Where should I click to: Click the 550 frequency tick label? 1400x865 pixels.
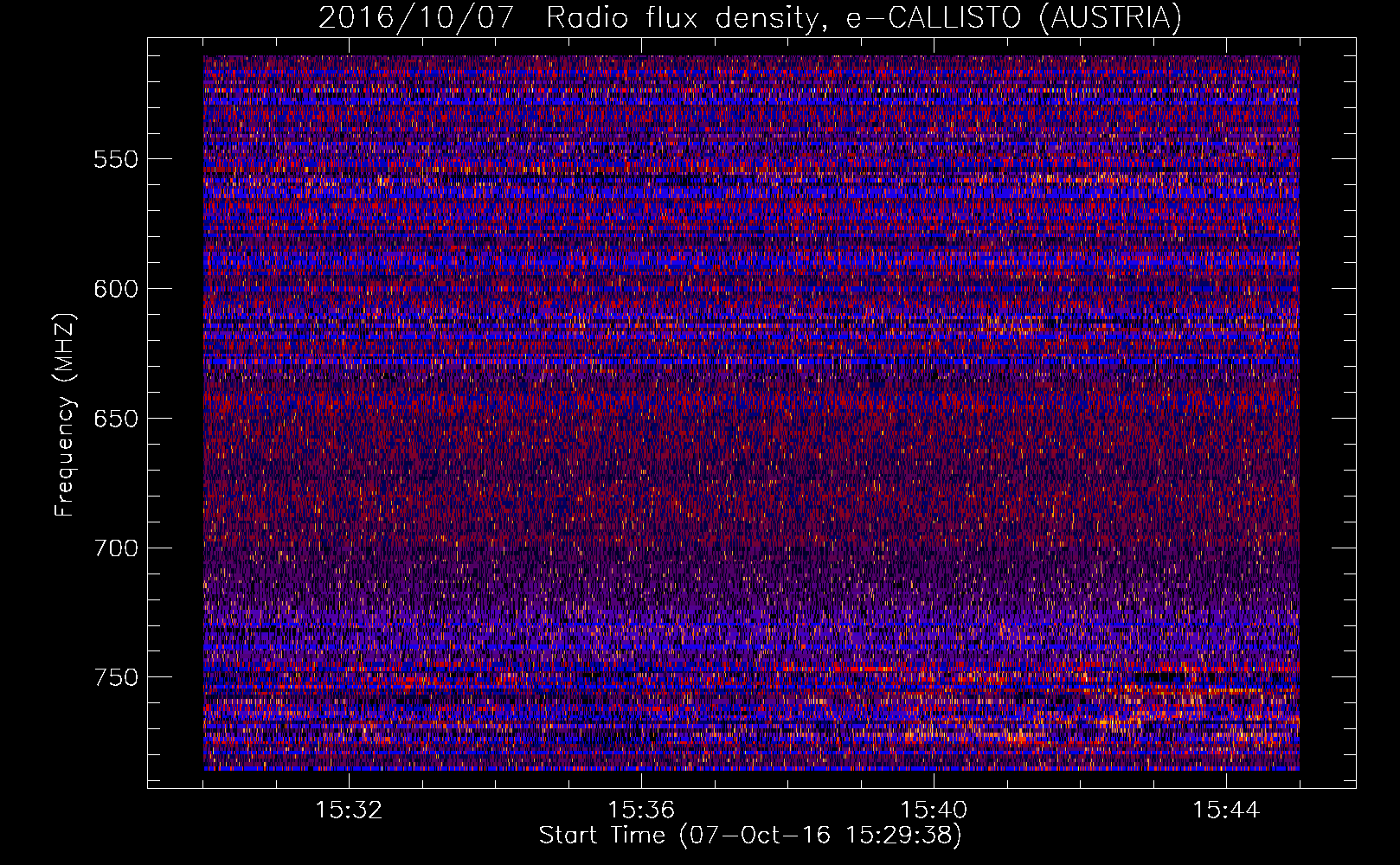(x=116, y=159)
